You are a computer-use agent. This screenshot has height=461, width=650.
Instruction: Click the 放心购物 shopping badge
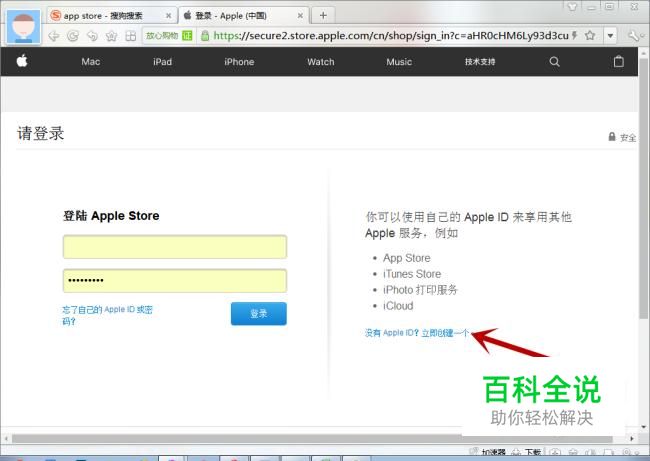[169, 36]
